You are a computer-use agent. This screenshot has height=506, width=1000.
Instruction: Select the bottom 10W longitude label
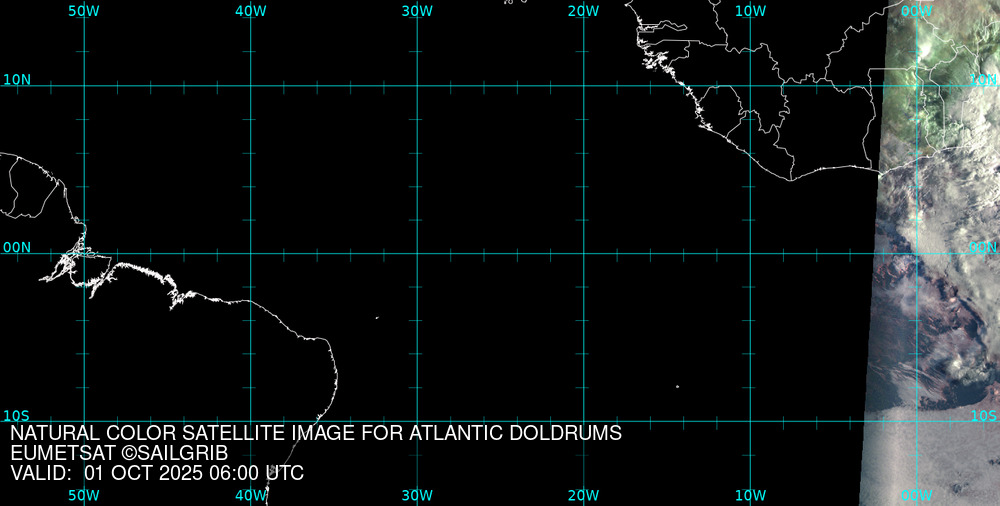pos(750,495)
